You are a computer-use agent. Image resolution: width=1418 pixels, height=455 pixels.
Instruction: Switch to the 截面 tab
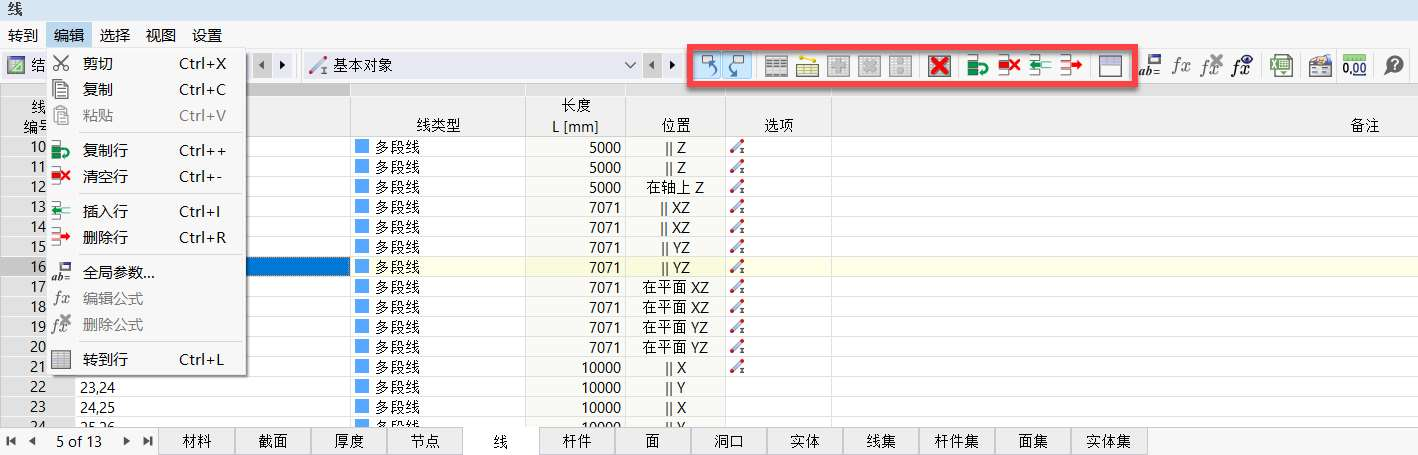tap(273, 441)
